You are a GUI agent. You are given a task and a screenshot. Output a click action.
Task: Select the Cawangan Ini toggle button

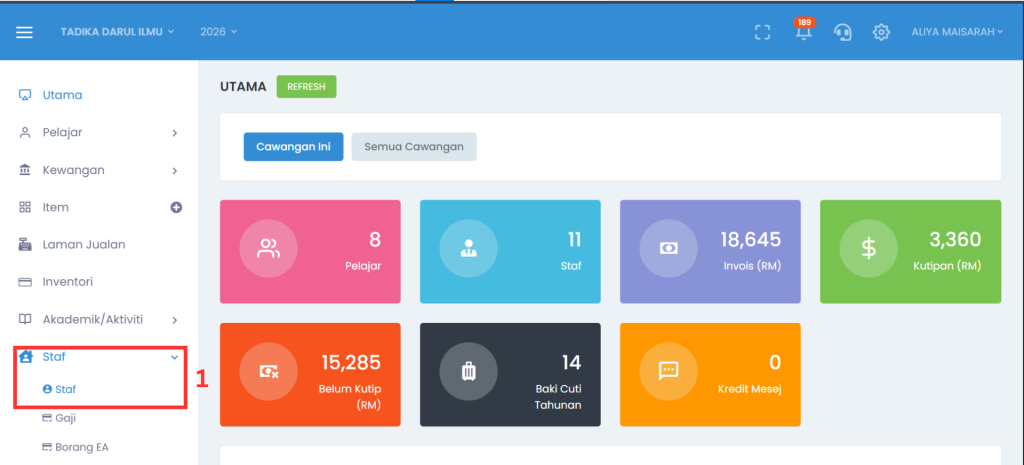click(293, 147)
